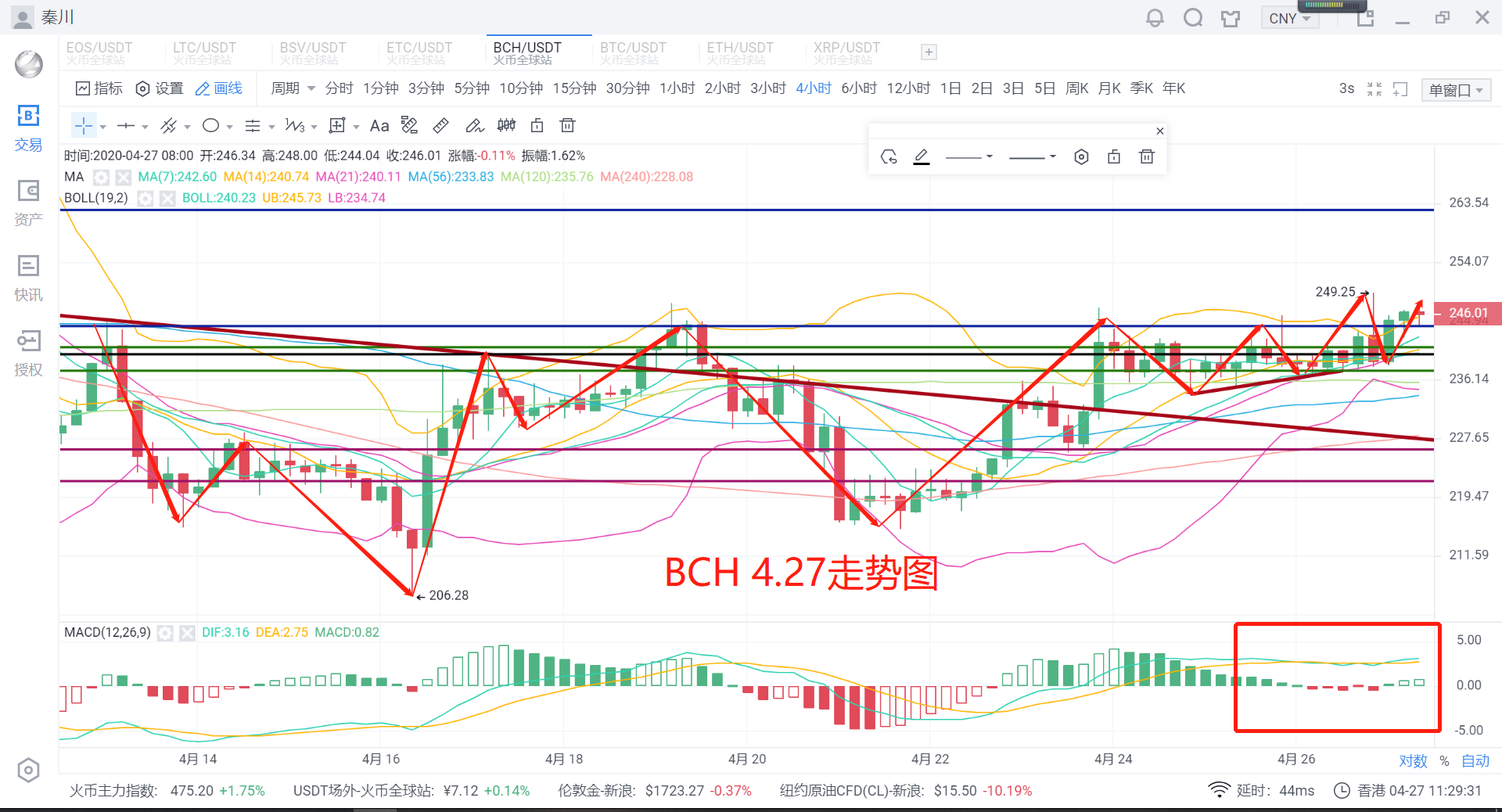Click the trash icon in drawing toolbar
Image resolution: width=1502 pixels, height=812 pixels.
coord(568,125)
